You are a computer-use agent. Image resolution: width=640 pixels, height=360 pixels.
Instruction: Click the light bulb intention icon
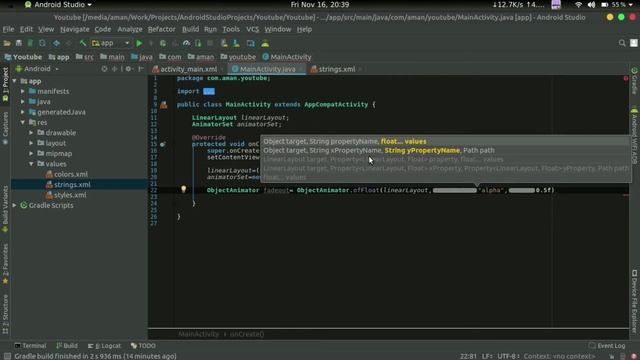184,189
